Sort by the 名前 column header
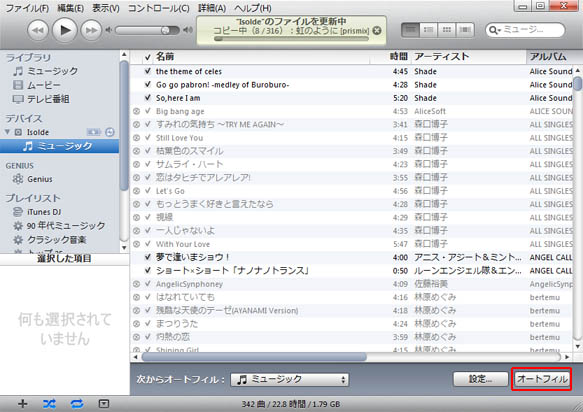Viewport: 583px width, 412px height. pos(260,57)
